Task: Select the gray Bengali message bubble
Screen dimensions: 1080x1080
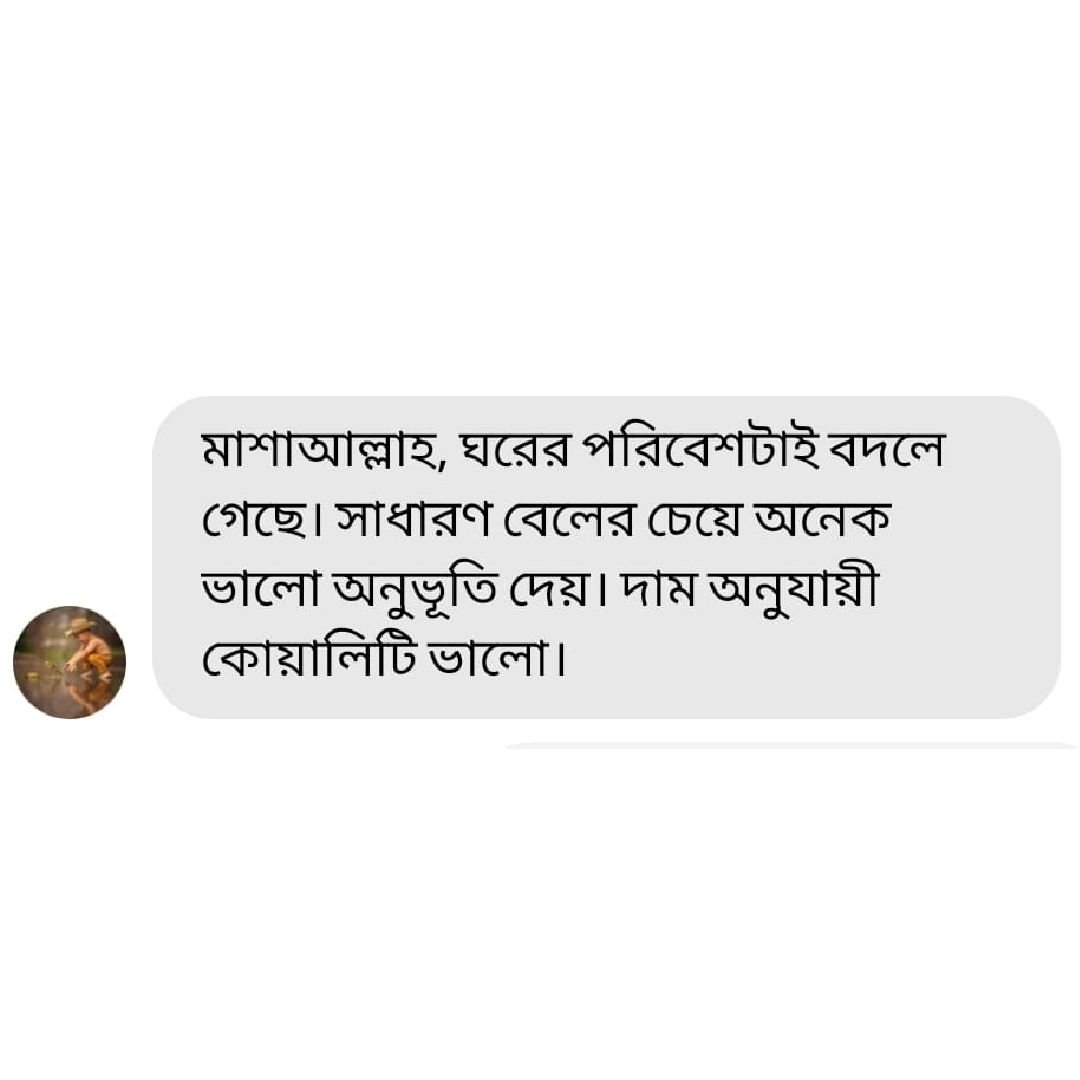Action: pos(606,557)
